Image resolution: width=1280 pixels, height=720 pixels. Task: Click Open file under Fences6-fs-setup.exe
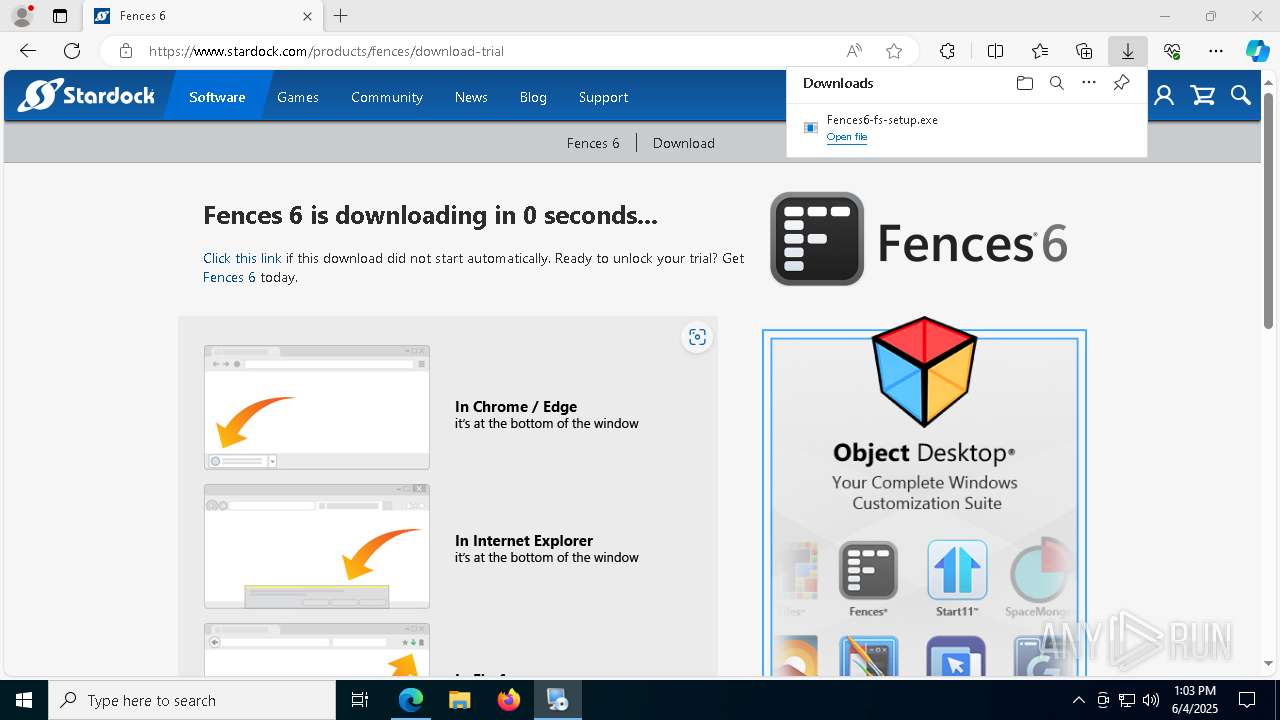pyautogui.click(x=847, y=137)
